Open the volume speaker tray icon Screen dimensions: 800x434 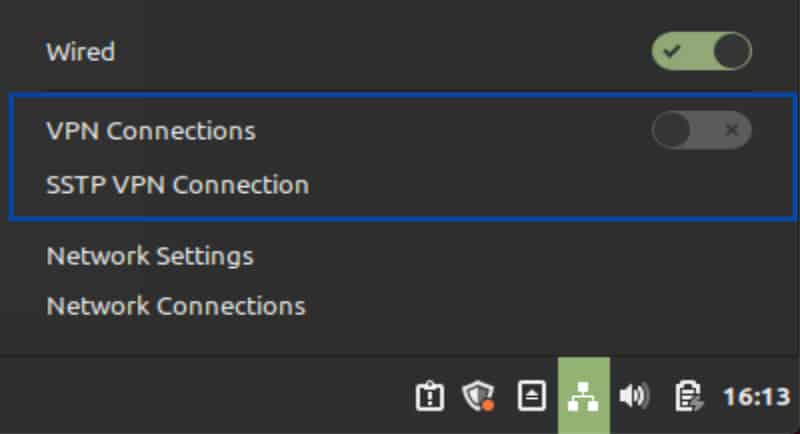tap(634, 396)
